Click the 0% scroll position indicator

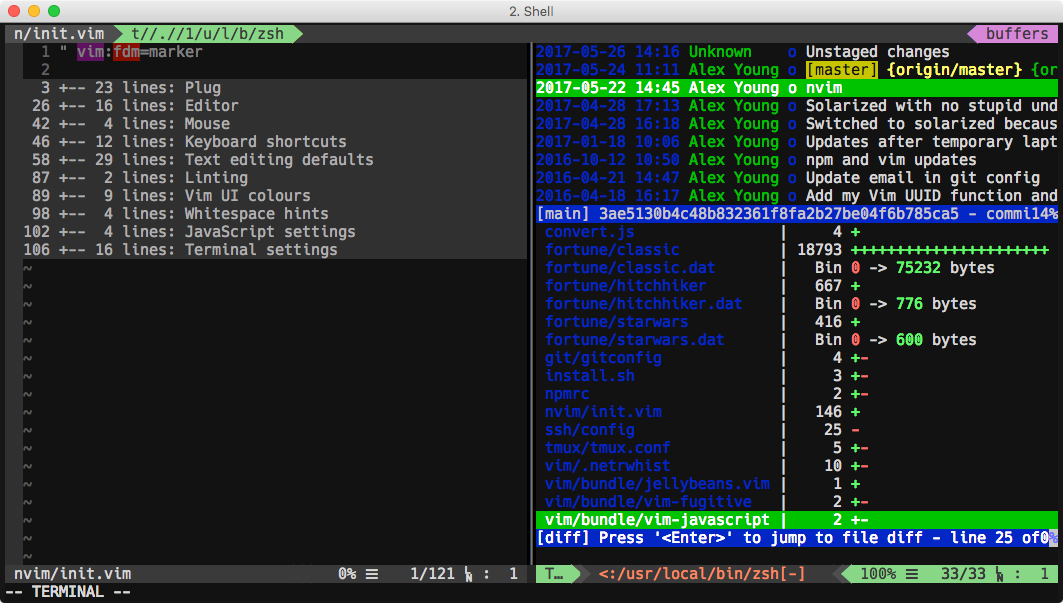(x=345, y=573)
